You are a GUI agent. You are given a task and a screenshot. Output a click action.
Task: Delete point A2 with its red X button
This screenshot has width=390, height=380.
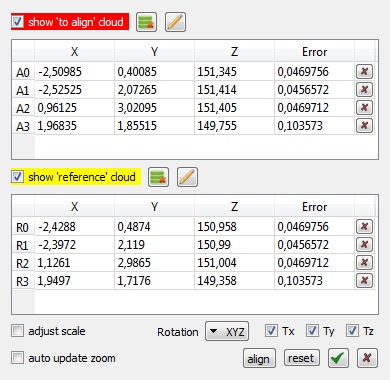click(364, 107)
